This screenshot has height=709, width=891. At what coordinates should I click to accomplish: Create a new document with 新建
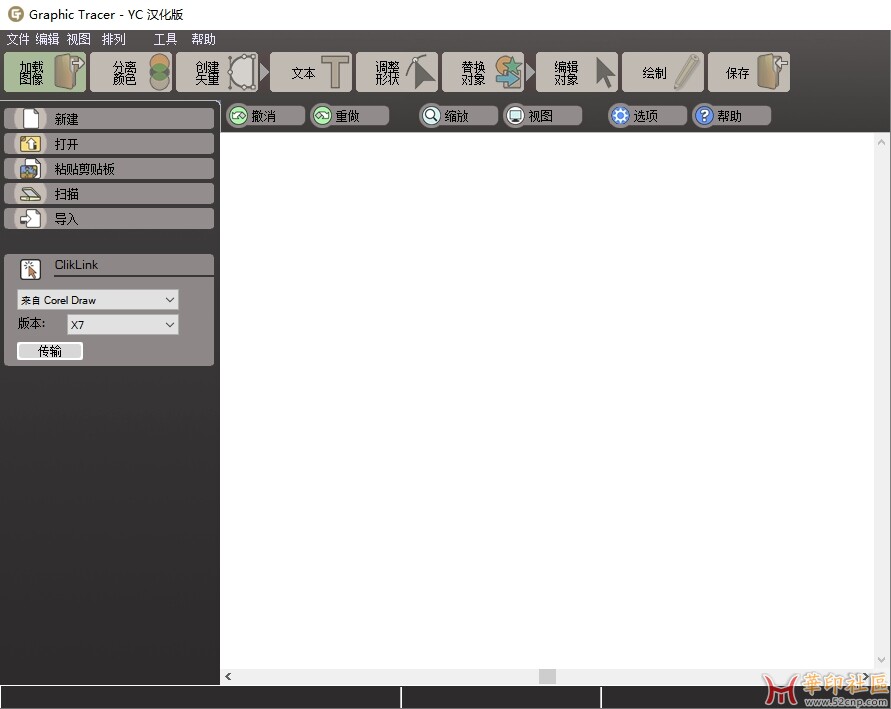(109, 119)
